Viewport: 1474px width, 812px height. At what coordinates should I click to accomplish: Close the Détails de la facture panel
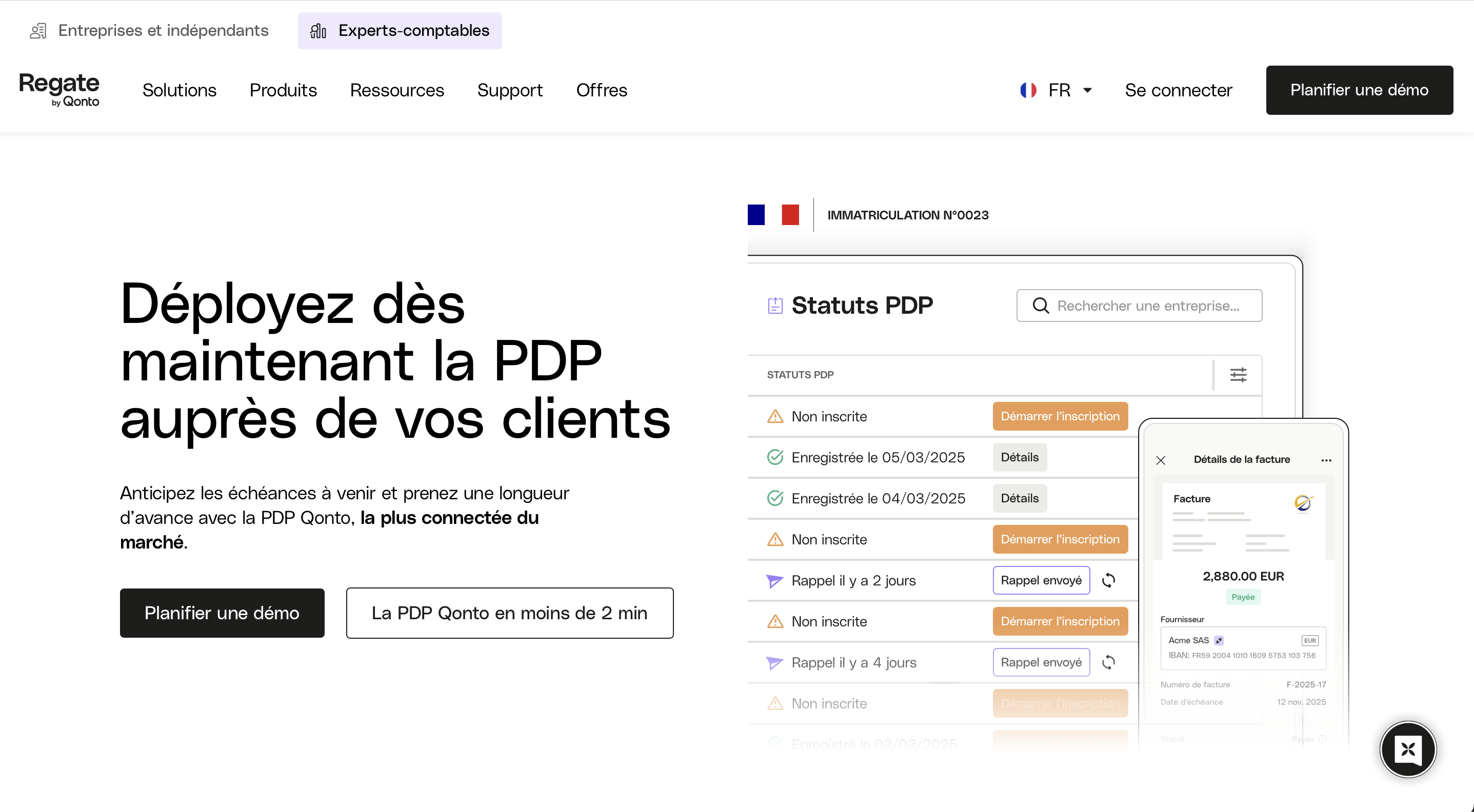(1161, 460)
